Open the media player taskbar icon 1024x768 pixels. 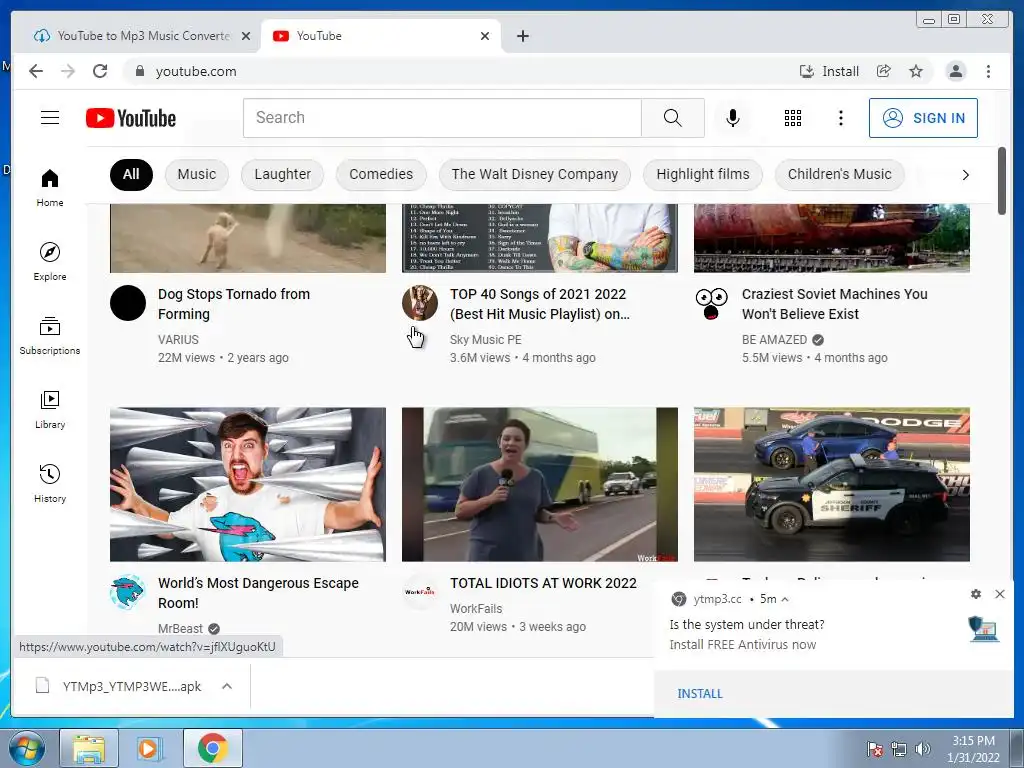coord(150,748)
